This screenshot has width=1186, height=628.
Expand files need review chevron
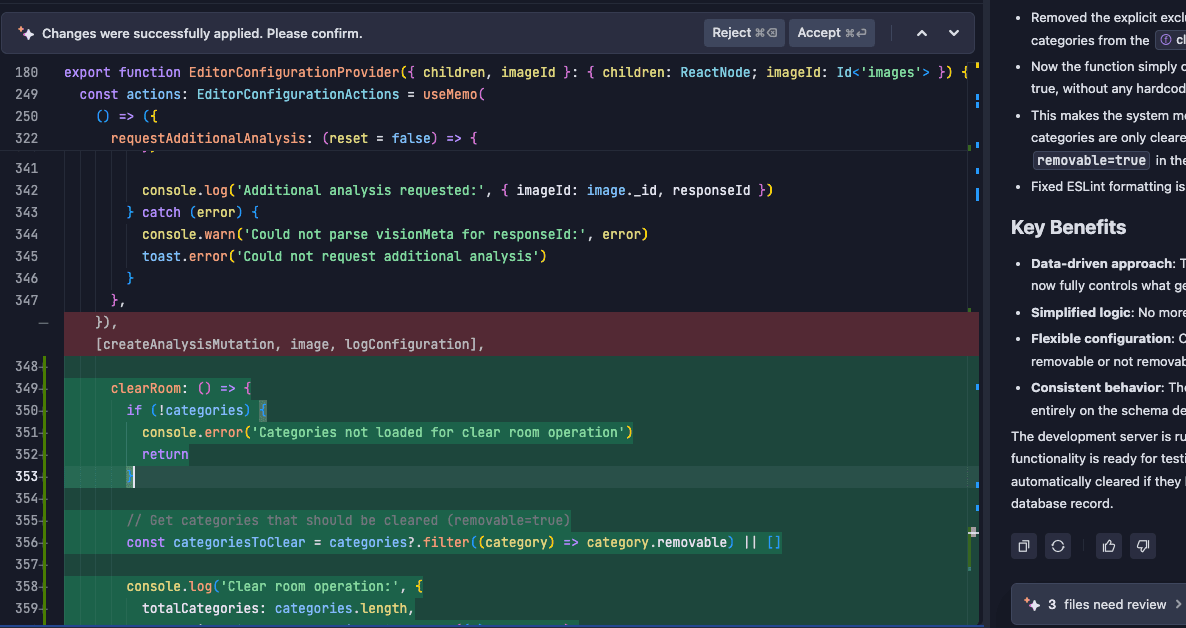1178,604
